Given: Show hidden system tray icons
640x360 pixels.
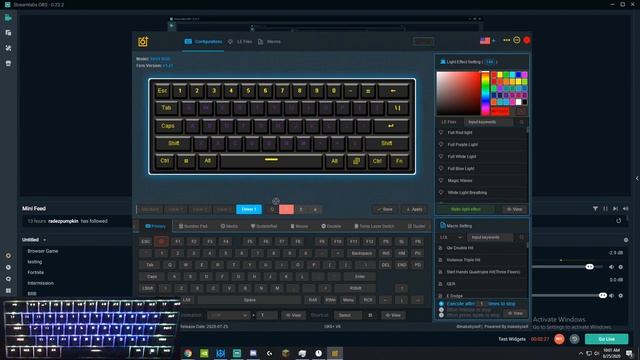Looking at the screenshot, I should (581, 353).
